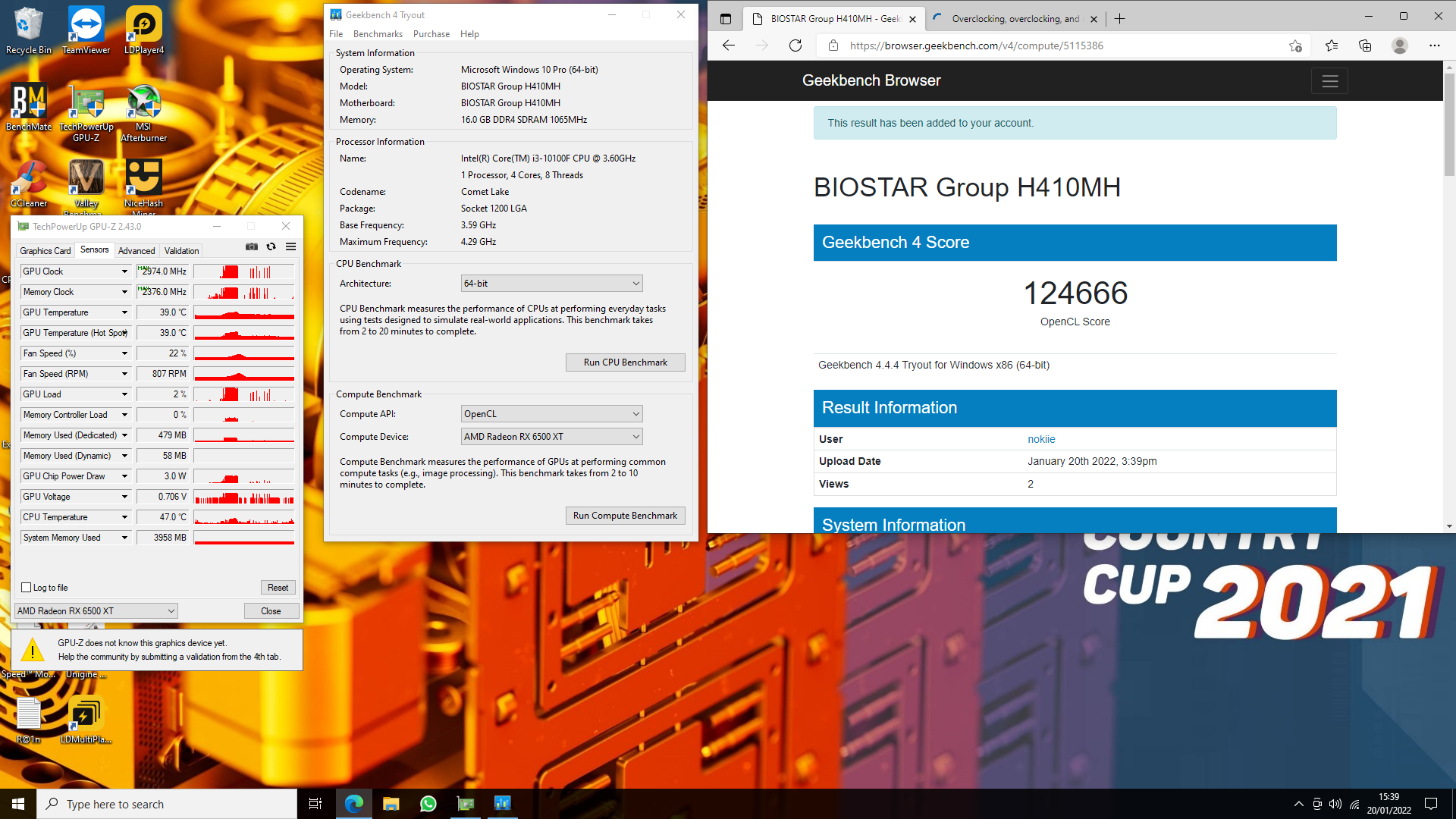Open the Valley Benchmark desktop icon
Screen dimensions: 1456x819
point(86,186)
